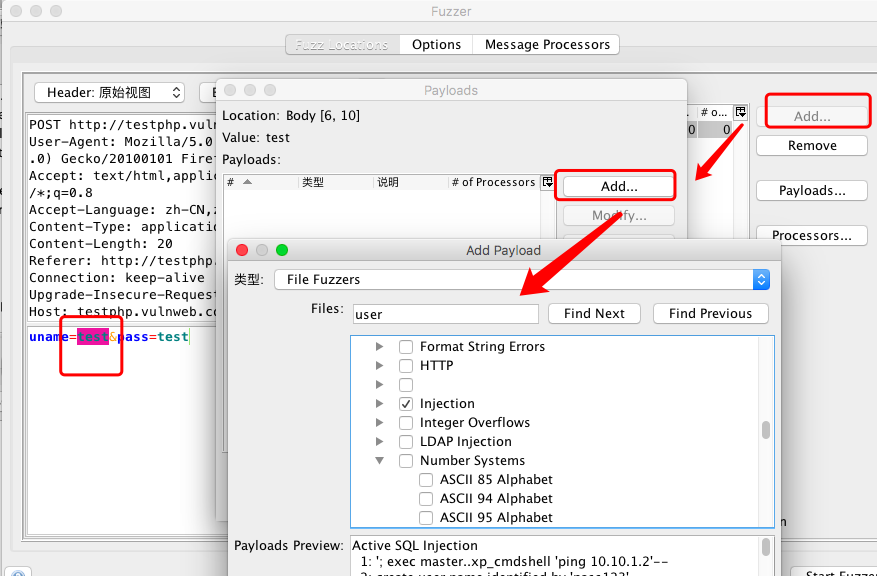Collapse the Number Systems node
The width and height of the screenshot is (877, 576).
380,461
